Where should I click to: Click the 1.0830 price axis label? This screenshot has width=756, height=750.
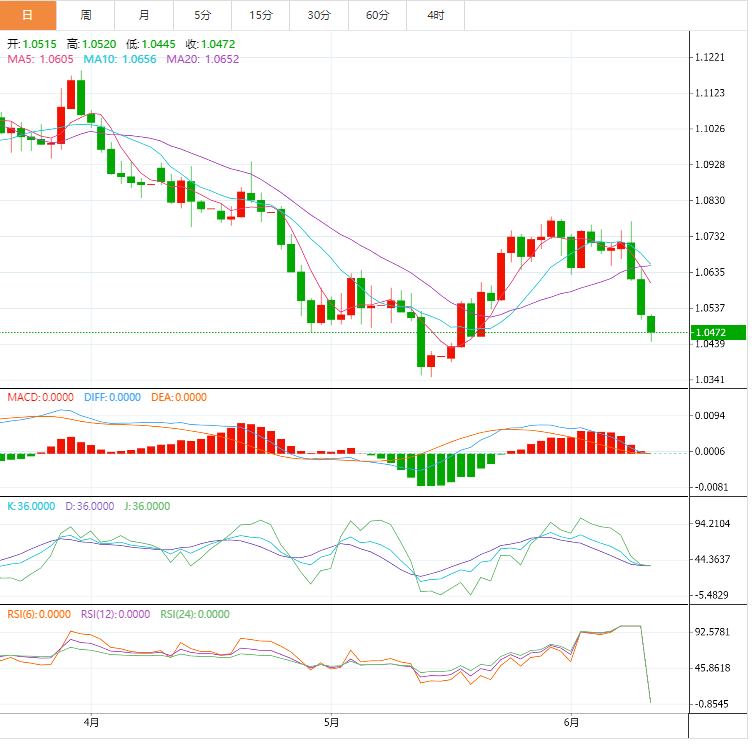[x=710, y=201]
